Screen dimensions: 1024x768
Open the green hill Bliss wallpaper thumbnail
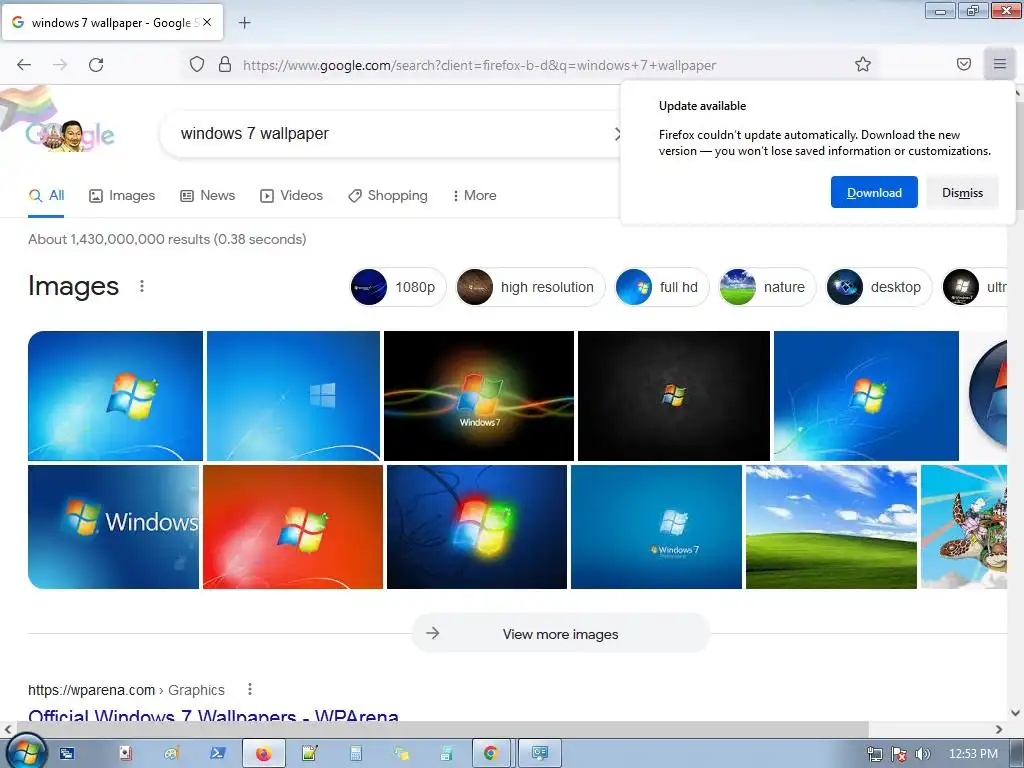(831, 527)
